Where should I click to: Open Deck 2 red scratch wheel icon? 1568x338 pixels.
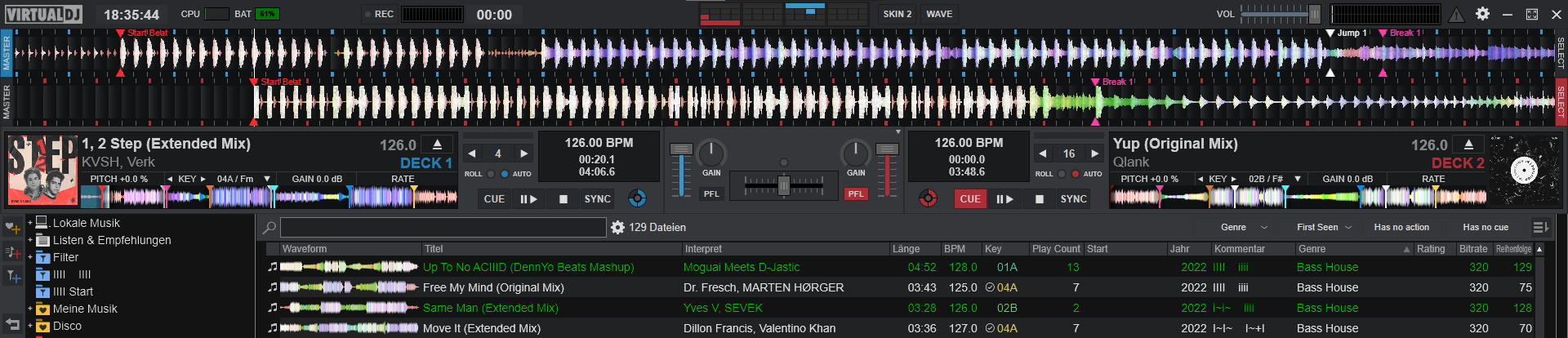point(928,198)
